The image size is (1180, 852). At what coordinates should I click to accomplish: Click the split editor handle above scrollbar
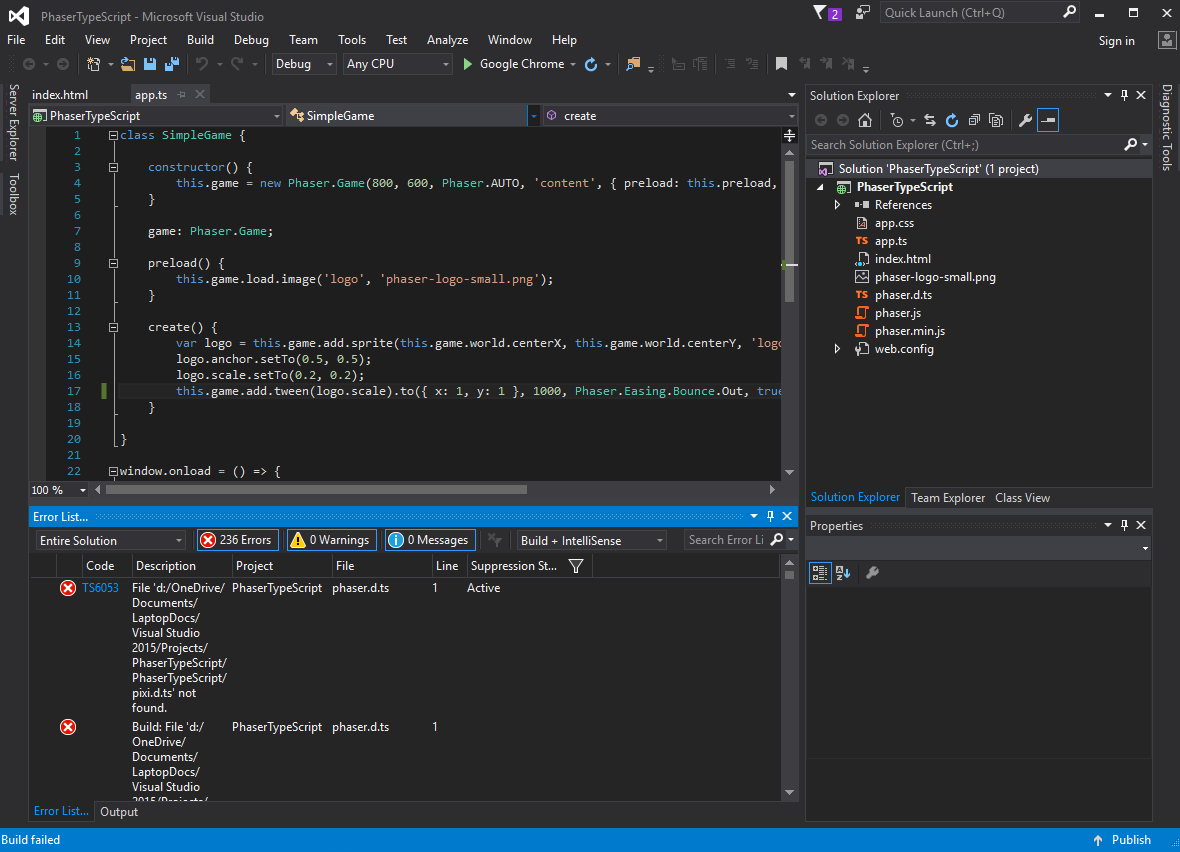(789, 135)
